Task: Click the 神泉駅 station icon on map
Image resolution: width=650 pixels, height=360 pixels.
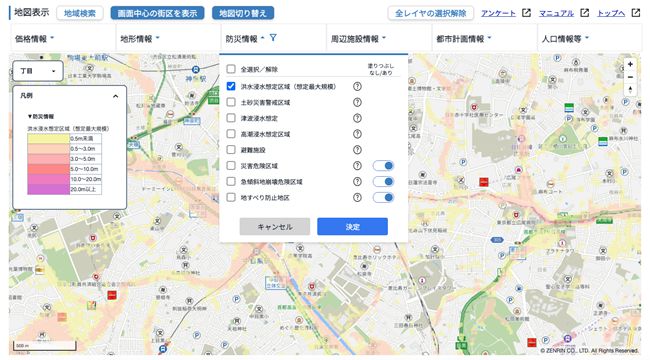Action: [196, 70]
